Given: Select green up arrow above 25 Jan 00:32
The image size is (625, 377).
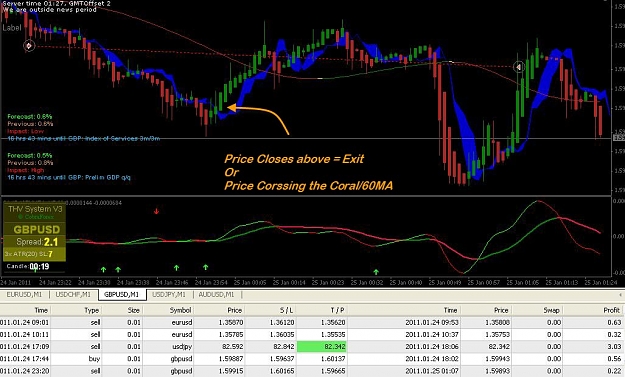Looking at the screenshot, I should [376, 272].
